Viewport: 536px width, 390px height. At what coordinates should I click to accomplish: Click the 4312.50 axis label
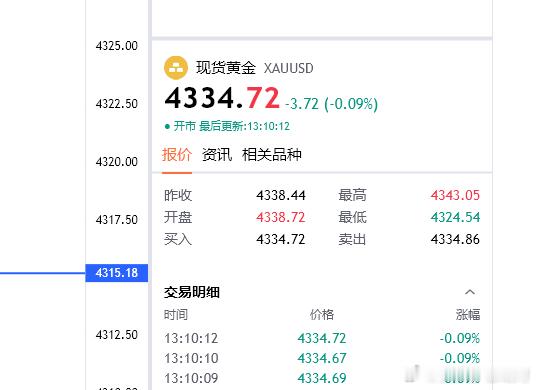[x=117, y=335]
